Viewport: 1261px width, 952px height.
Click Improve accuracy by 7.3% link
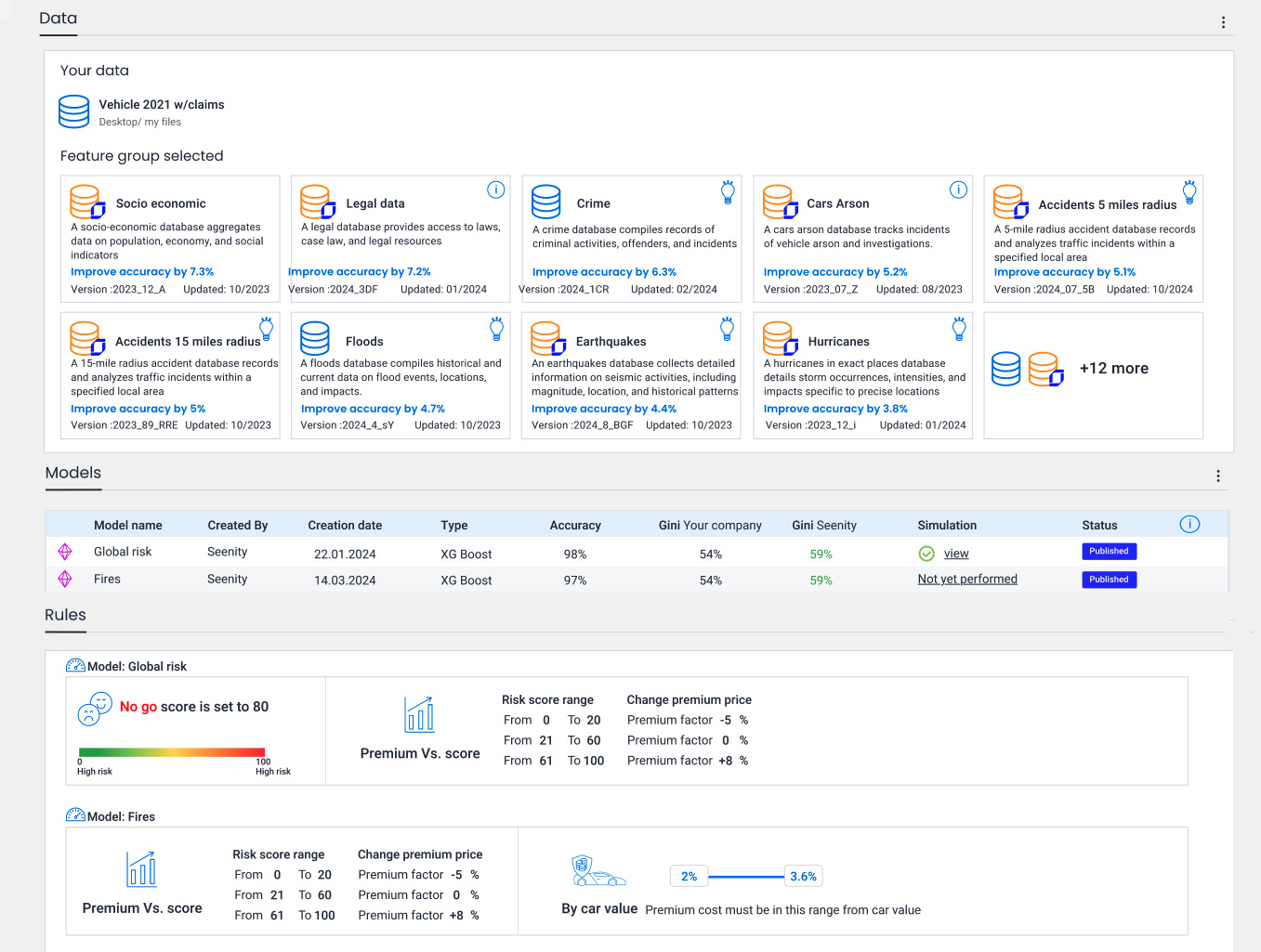(142, 272)
